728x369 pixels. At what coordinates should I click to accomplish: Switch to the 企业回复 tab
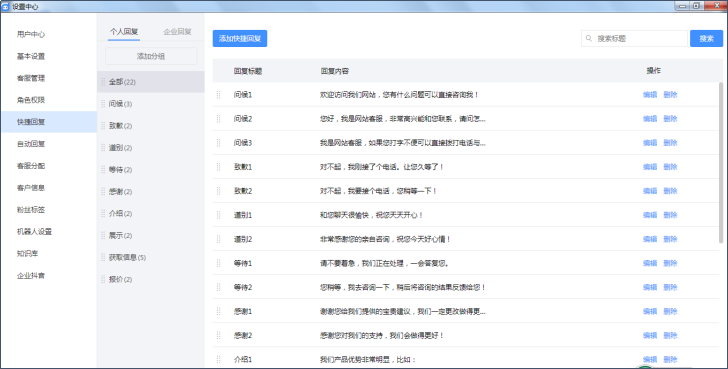click(177, 32)
